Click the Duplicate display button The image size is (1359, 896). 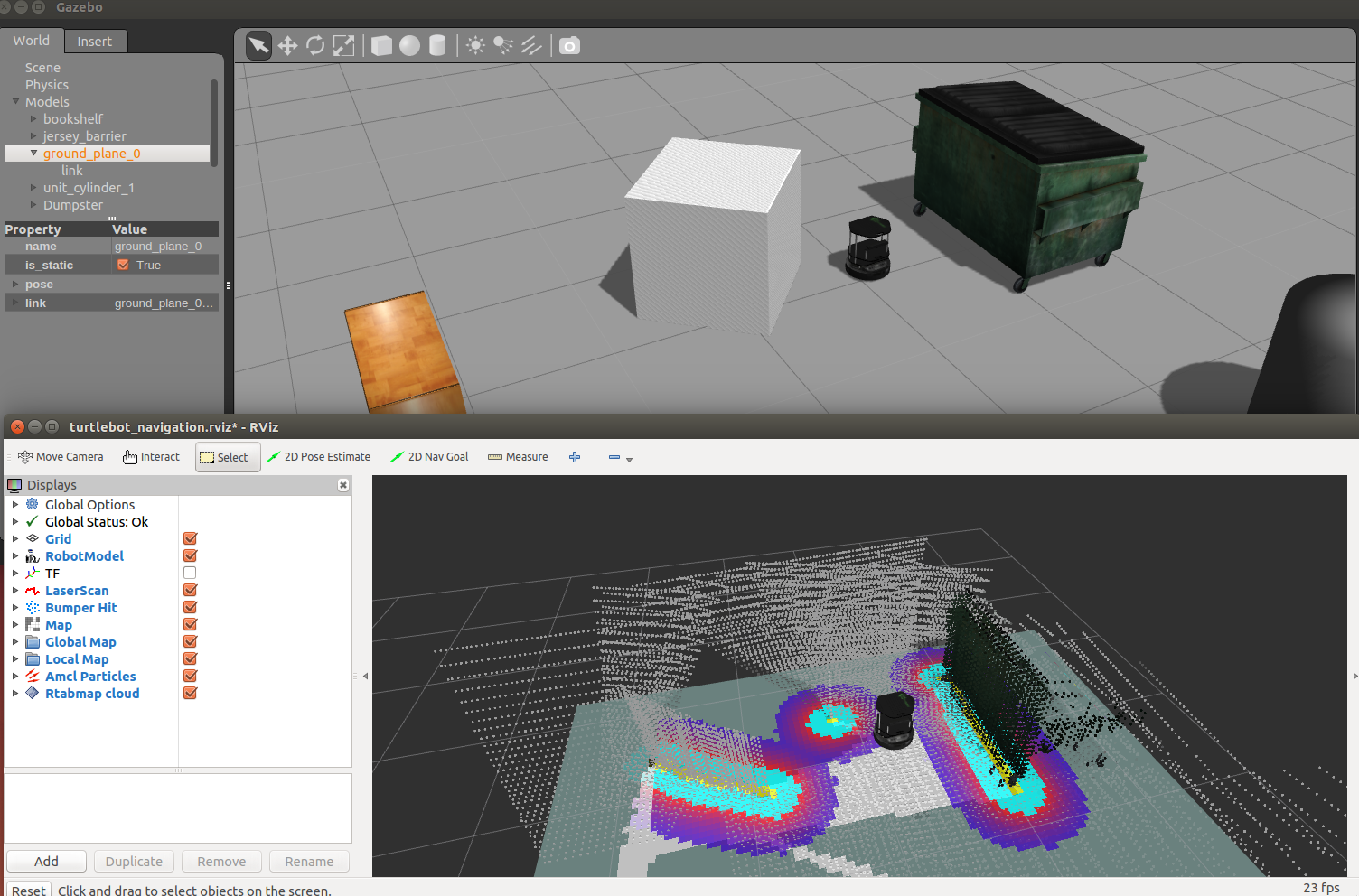tap(134, 862)
